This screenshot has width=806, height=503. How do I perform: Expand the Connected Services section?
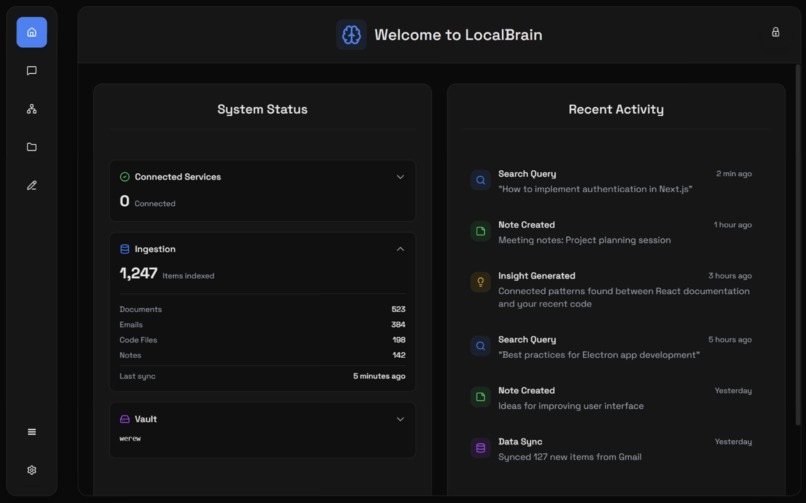click(400, 177)
